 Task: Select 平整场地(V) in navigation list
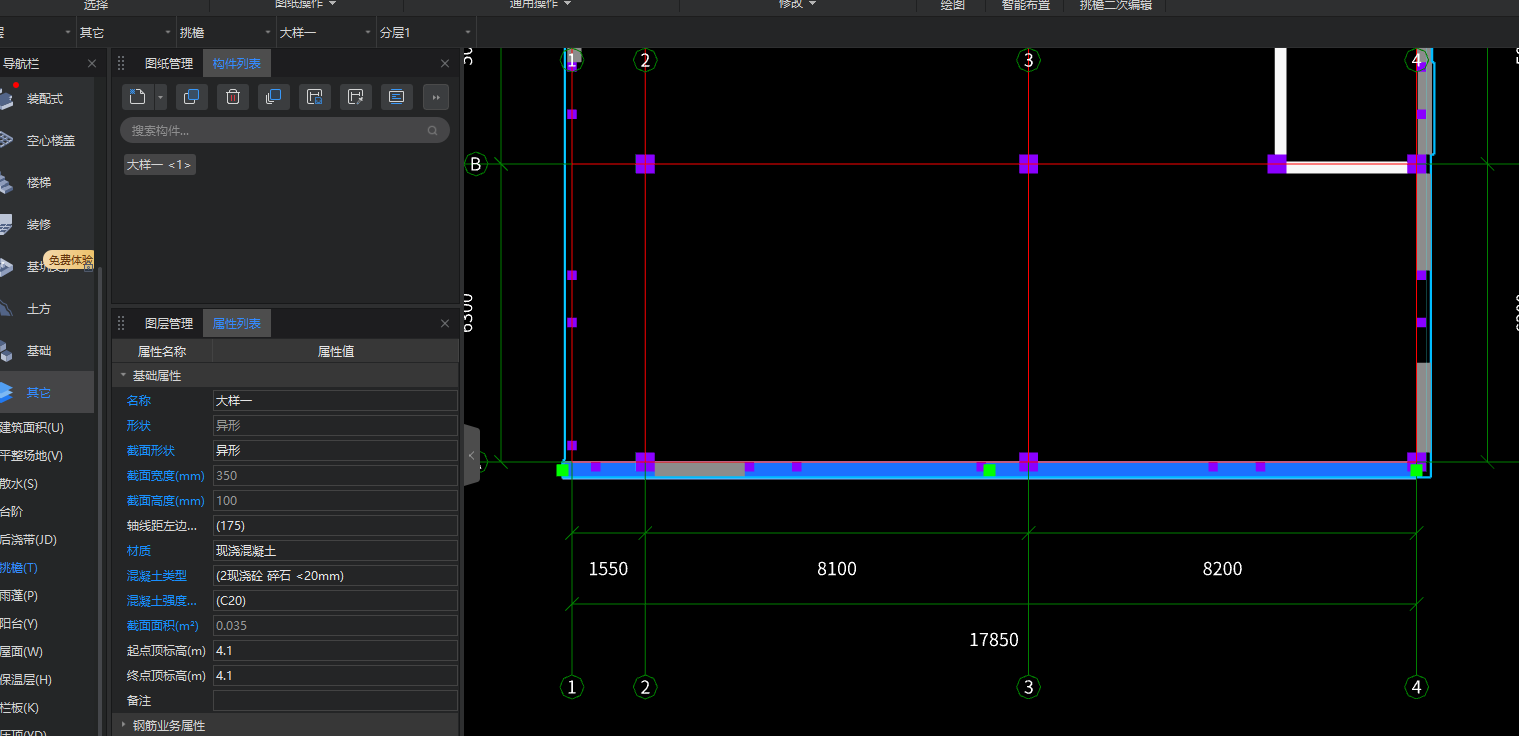(32, 456)
